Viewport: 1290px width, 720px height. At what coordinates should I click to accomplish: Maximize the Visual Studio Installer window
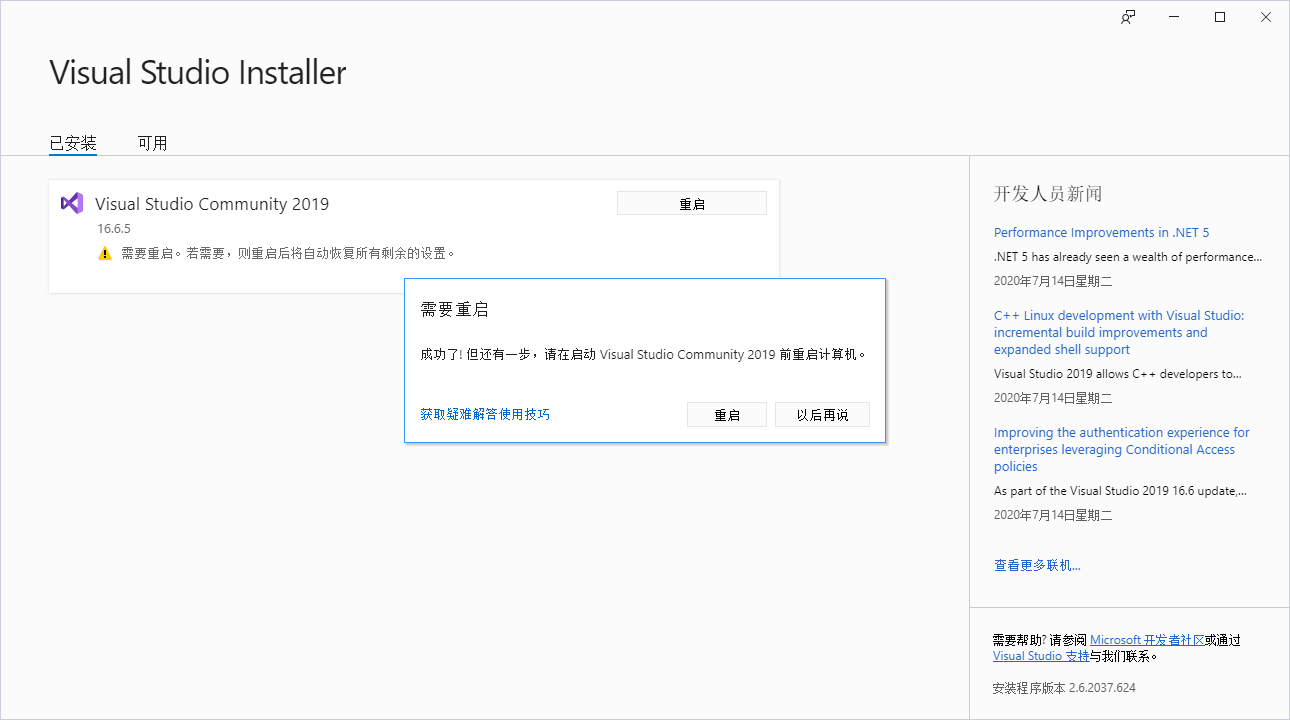1220,17
